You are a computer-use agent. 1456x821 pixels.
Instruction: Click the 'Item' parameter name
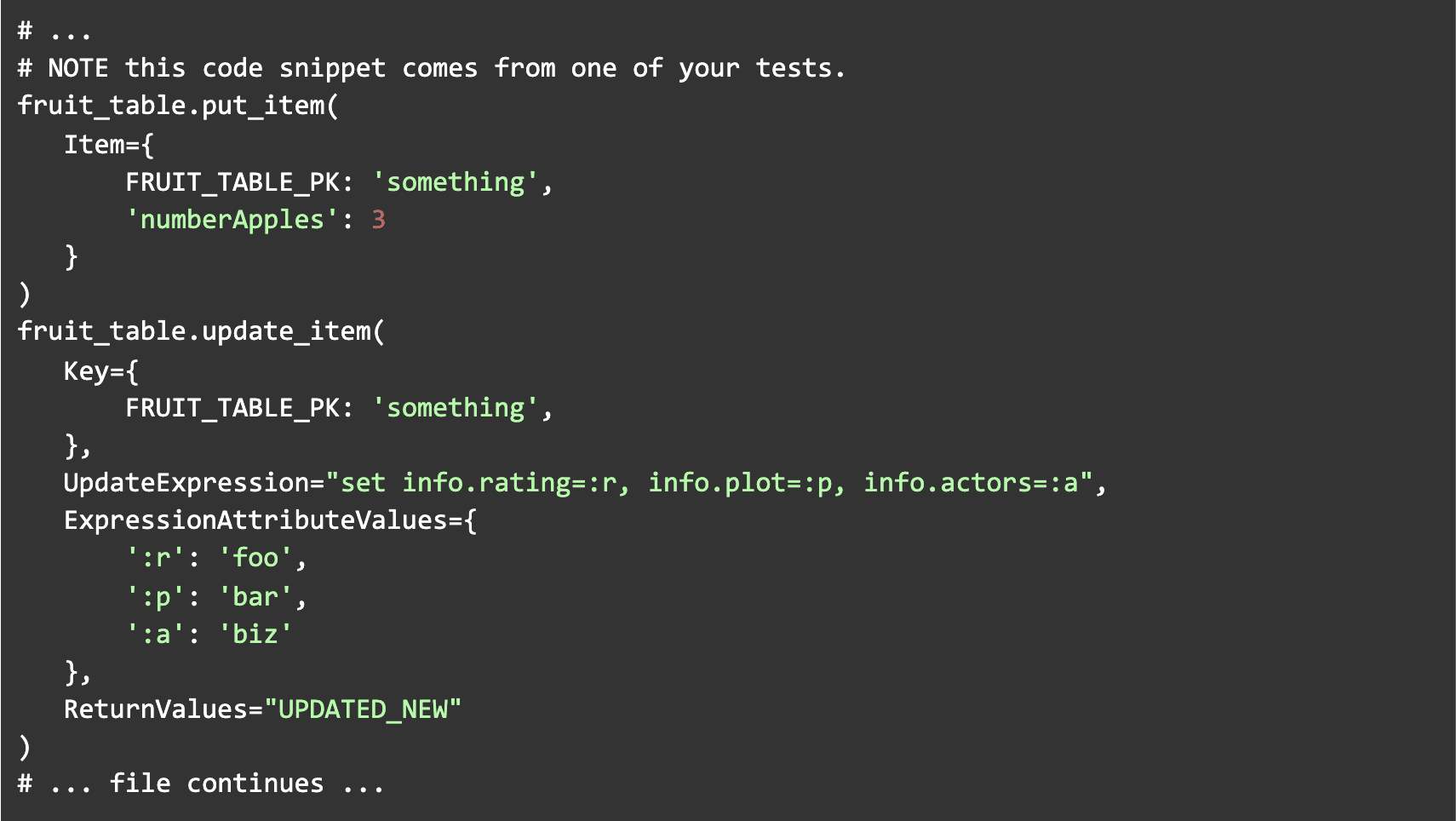[94, 144]
